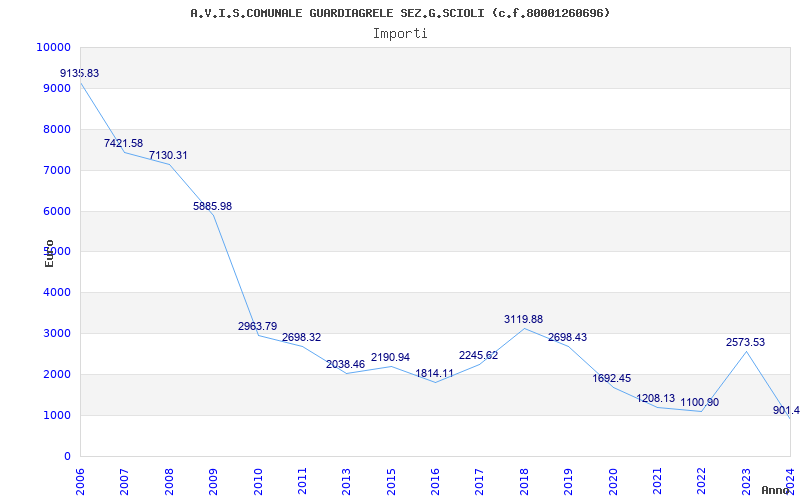Screen dimensions: 800x500
Task: Click x-axis year 2019
Action: [x=568, y=481]
